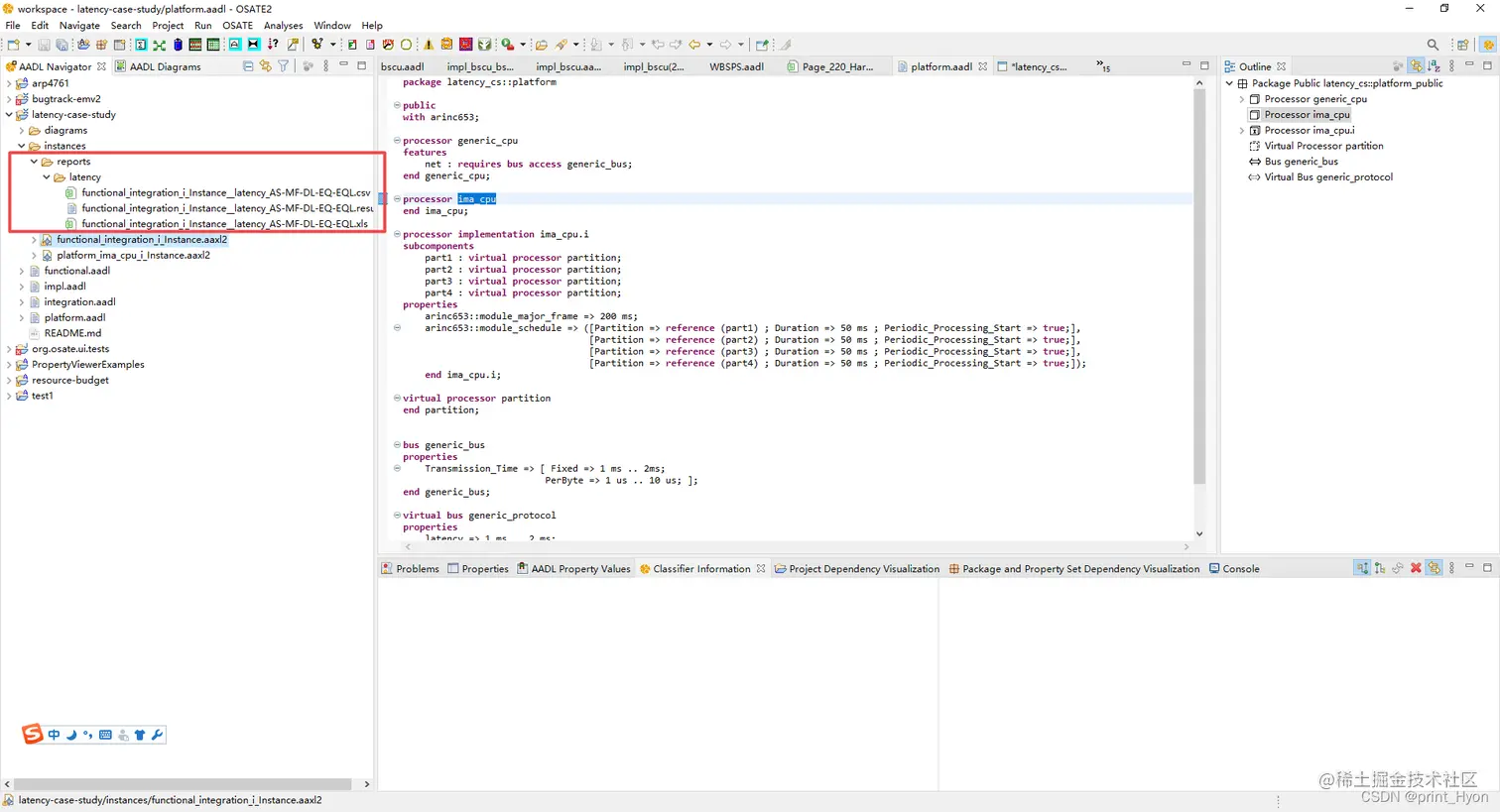Image resolution: width=1500 pixels, height=812 pixels.
Task: Close the platform.aadl editor tab
Action: (x=982, y=66)
